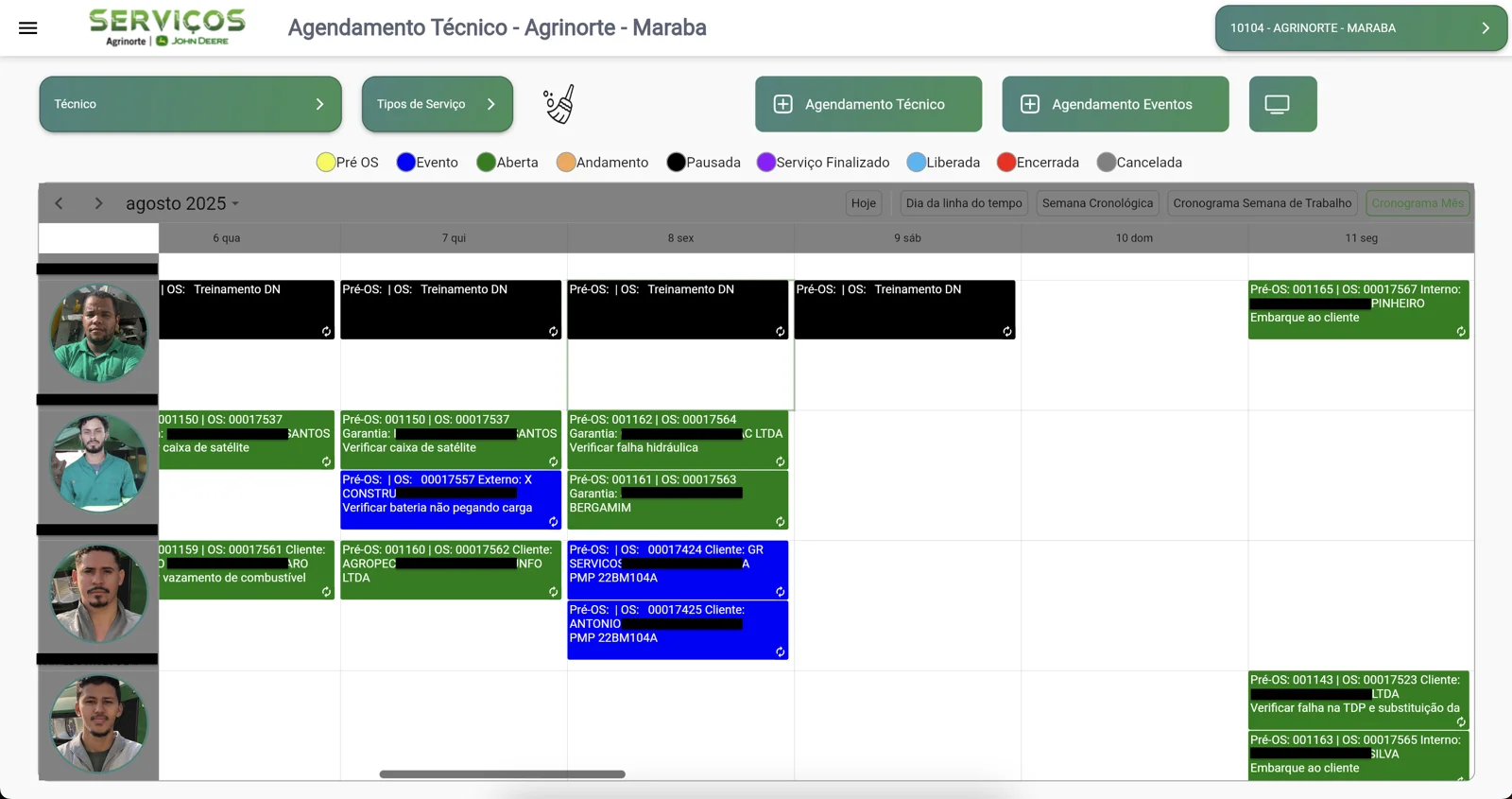Create a new Agendamento Eventos
The width and height of the screenshot is (1512, 799).
pyautogui.click(x=1115, y=104)
